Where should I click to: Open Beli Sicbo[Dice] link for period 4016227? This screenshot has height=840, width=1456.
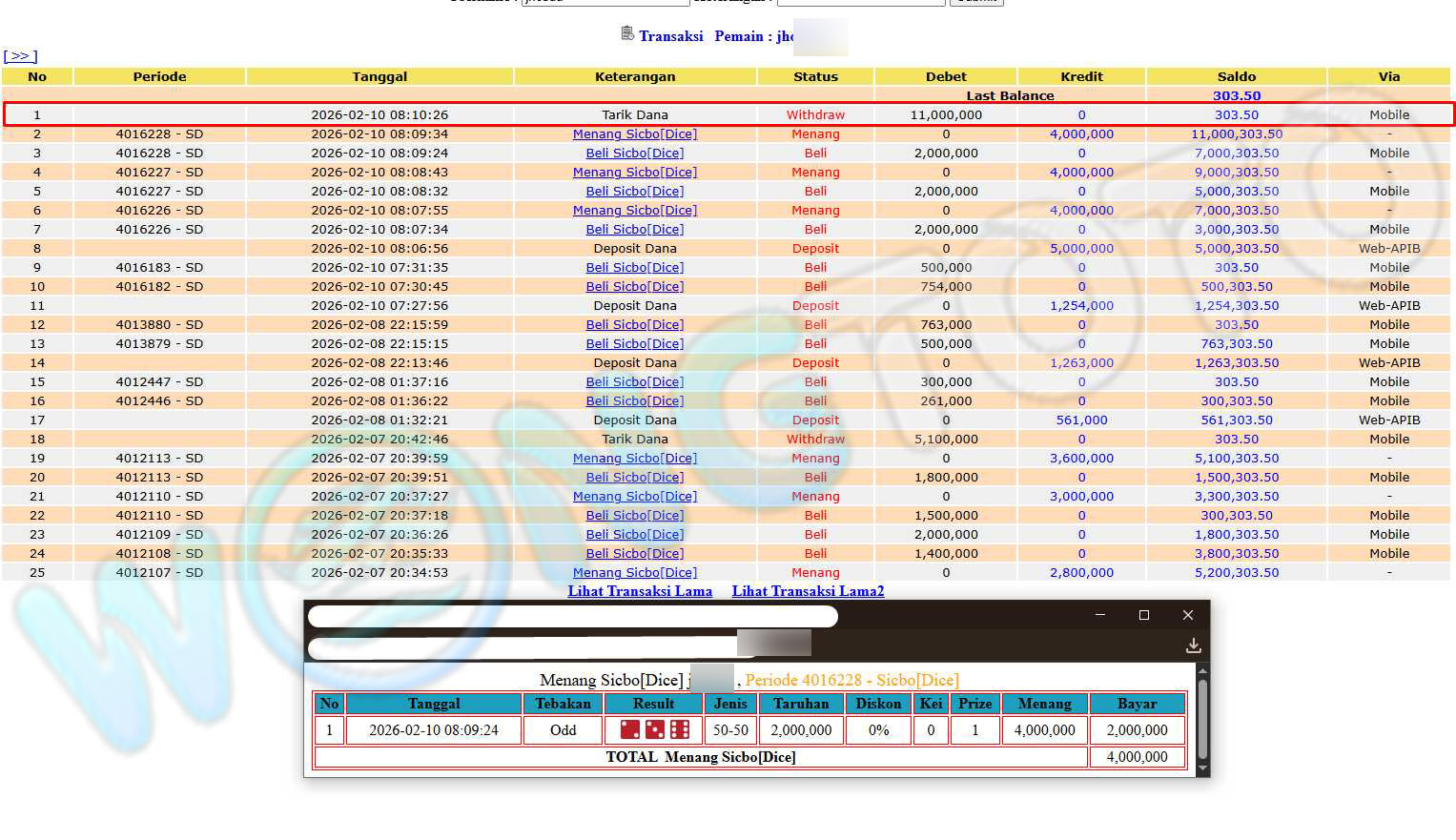634,192
